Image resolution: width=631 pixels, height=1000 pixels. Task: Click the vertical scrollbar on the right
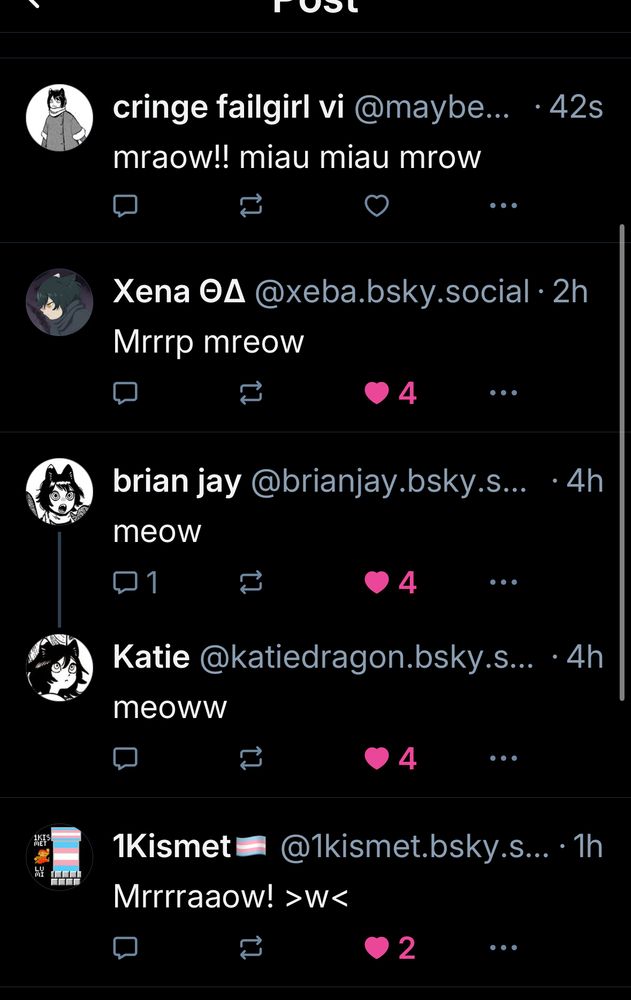tap(622, 462)
